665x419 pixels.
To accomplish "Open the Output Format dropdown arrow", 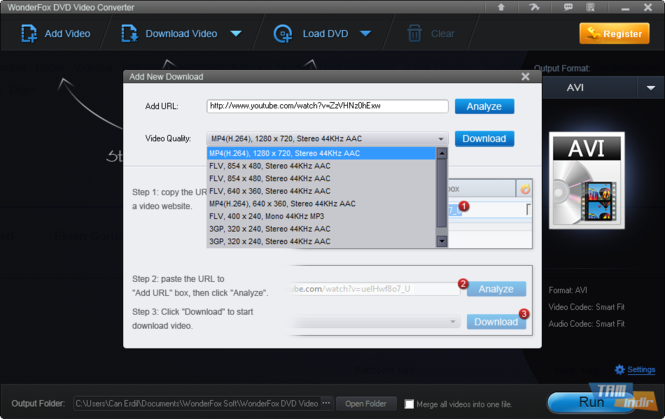I will click(x=651, y=88).
